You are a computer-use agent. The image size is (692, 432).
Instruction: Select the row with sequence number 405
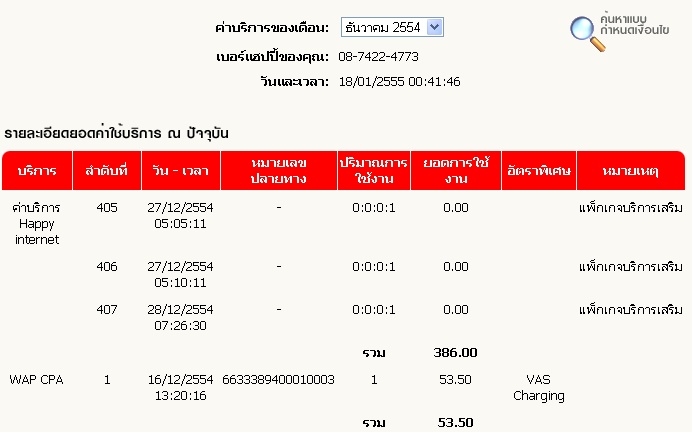tap(343, 223)
